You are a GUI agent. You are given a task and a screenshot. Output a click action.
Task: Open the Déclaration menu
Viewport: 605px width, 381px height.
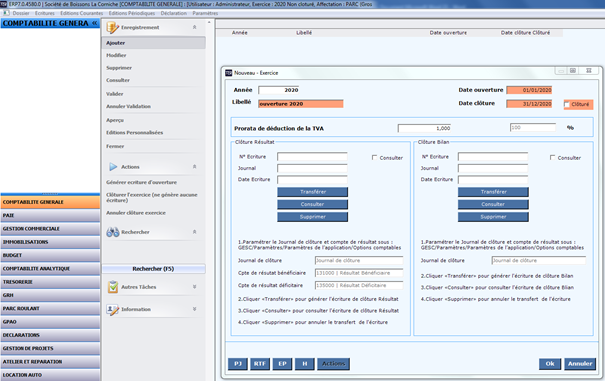(x=174, y=13)
